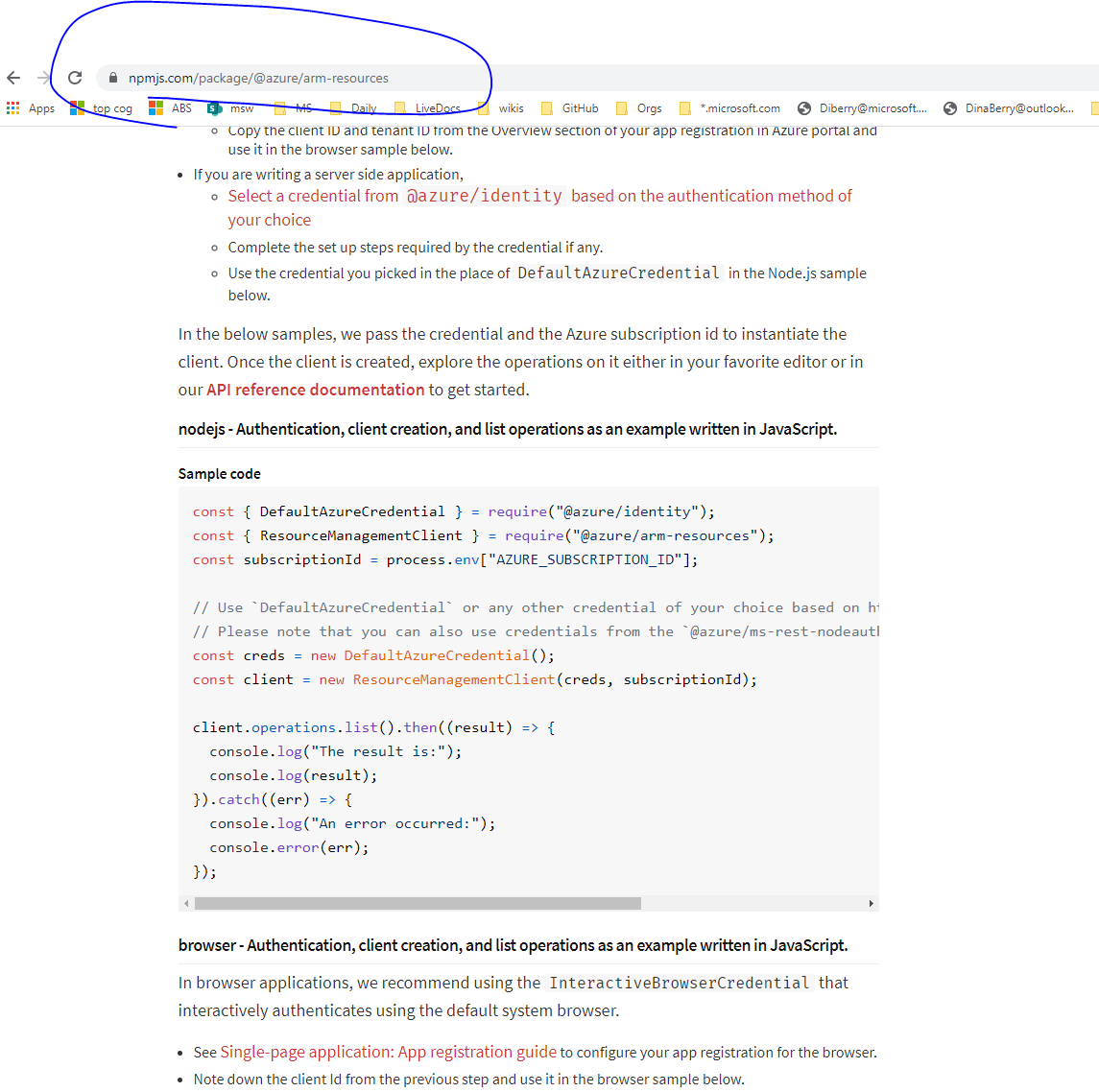
Task: Click console.log("The result is:") line
Action: tap(336, 751)
